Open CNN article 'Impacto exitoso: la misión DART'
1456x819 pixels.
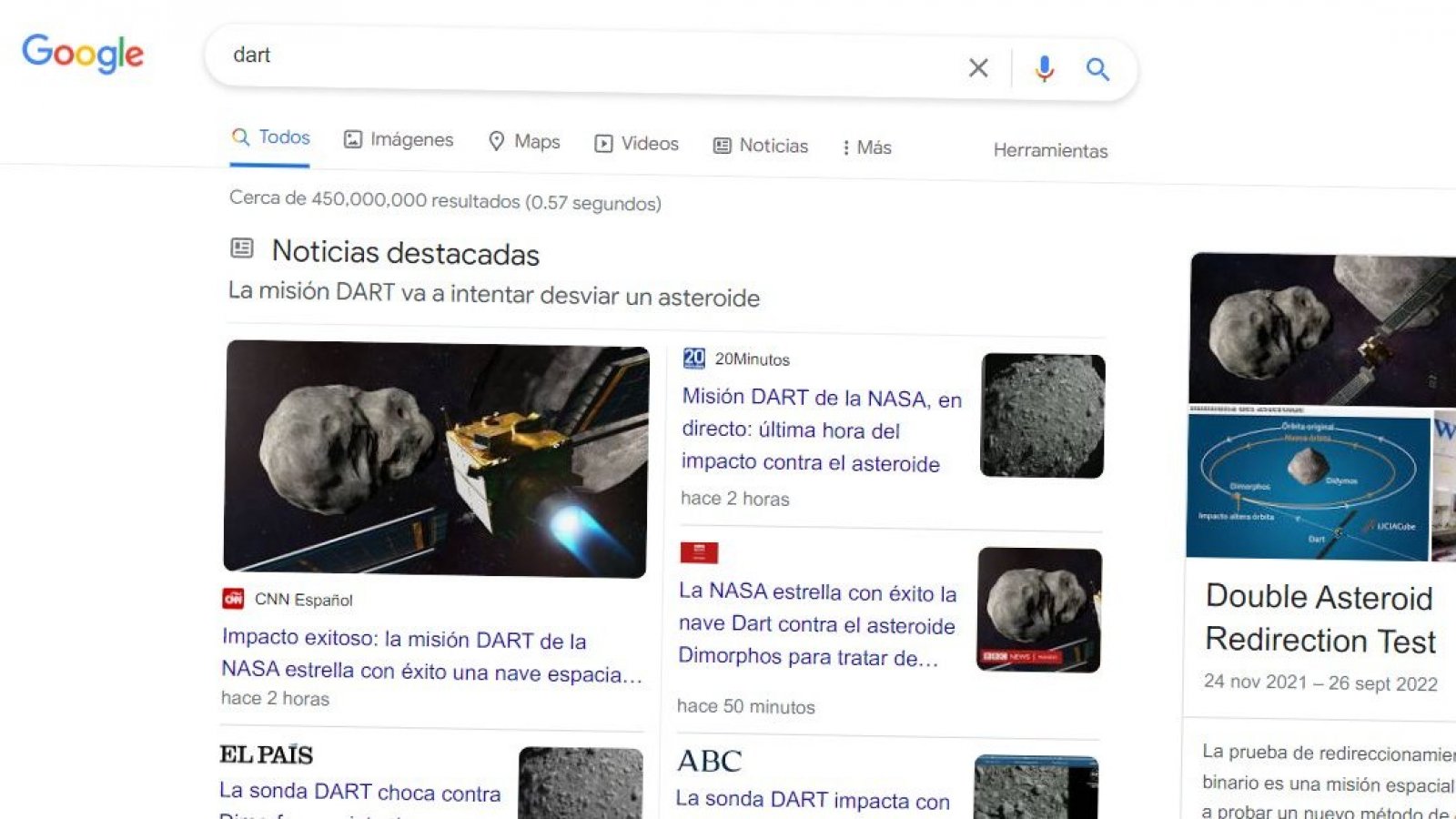[431, 655]
